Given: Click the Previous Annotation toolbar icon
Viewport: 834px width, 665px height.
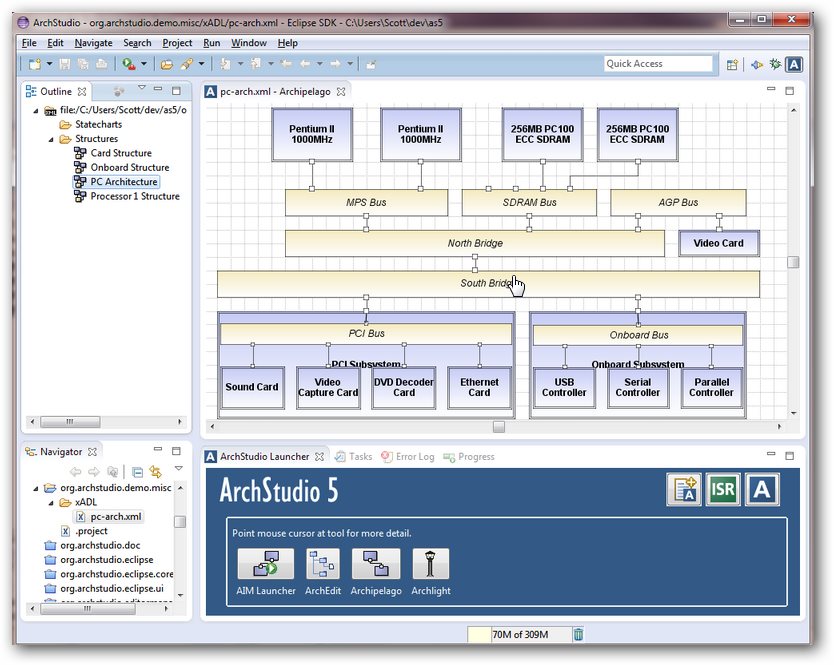Looking at the screenshot, I should 256,64.
